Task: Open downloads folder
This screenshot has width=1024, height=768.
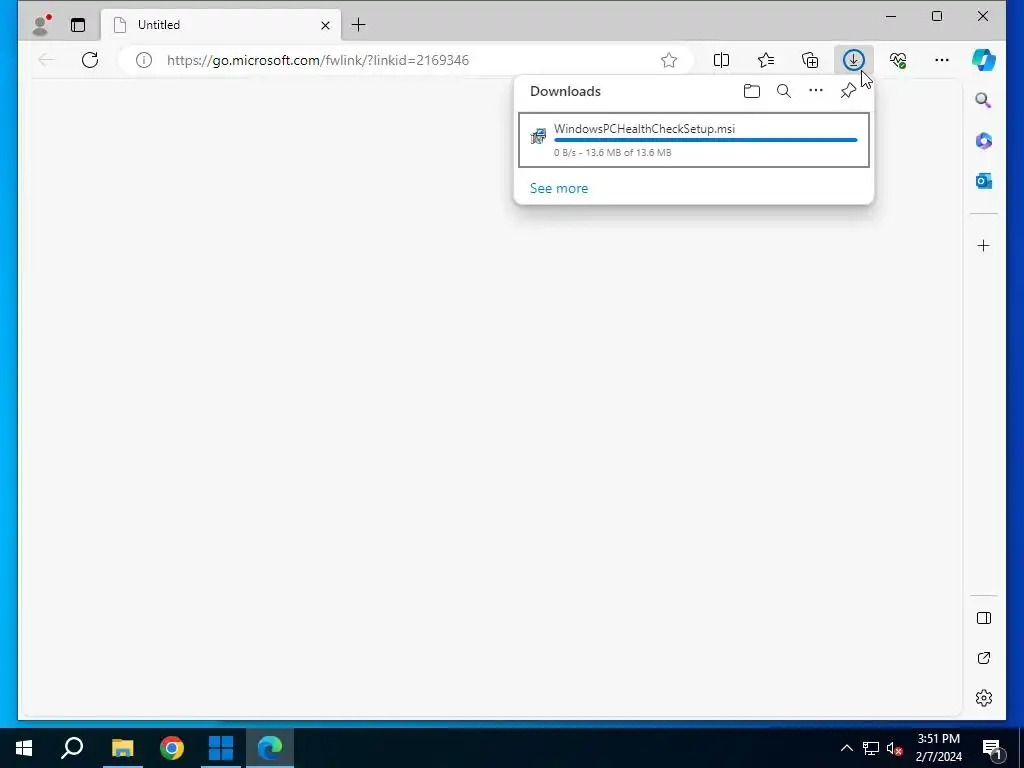Action: pyautogui.click(x=752, y=91)
